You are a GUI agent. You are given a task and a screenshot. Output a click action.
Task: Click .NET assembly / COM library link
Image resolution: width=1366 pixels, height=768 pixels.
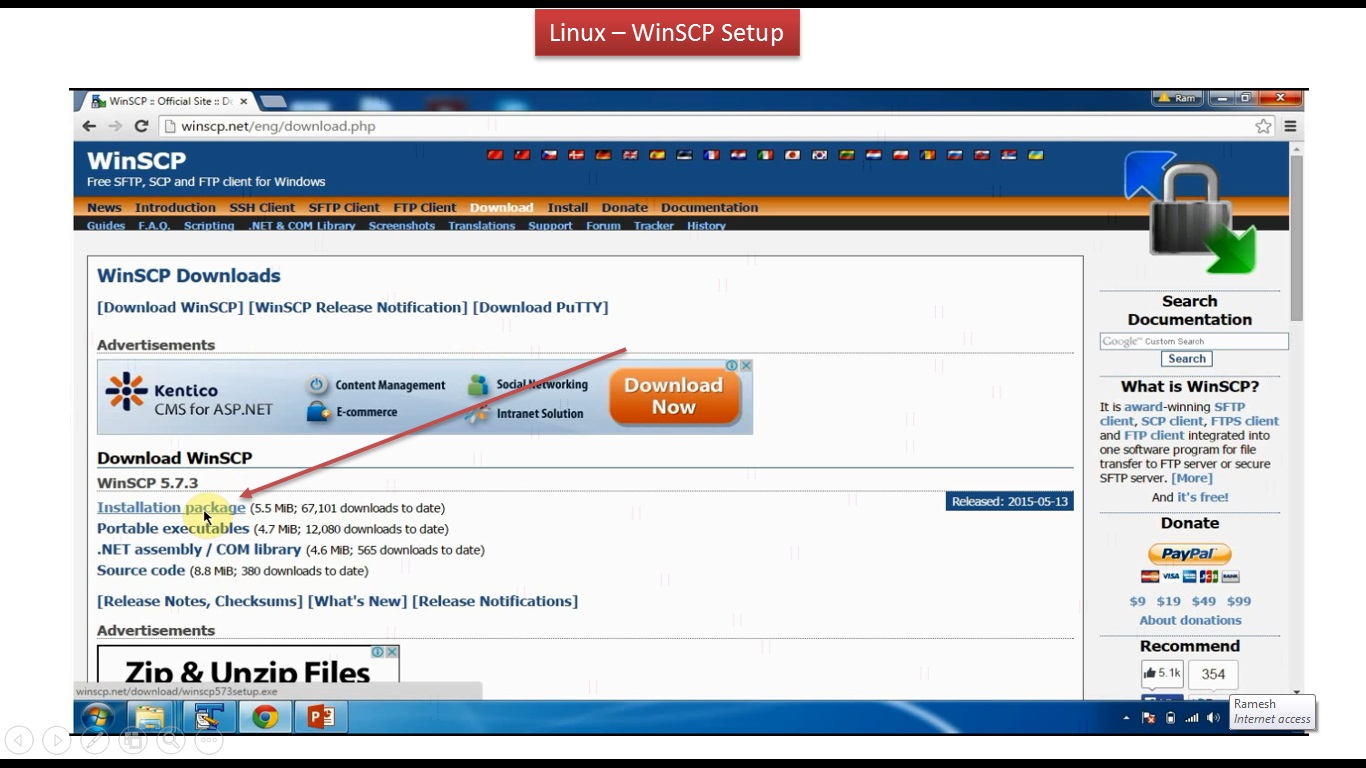pos(199,550)
